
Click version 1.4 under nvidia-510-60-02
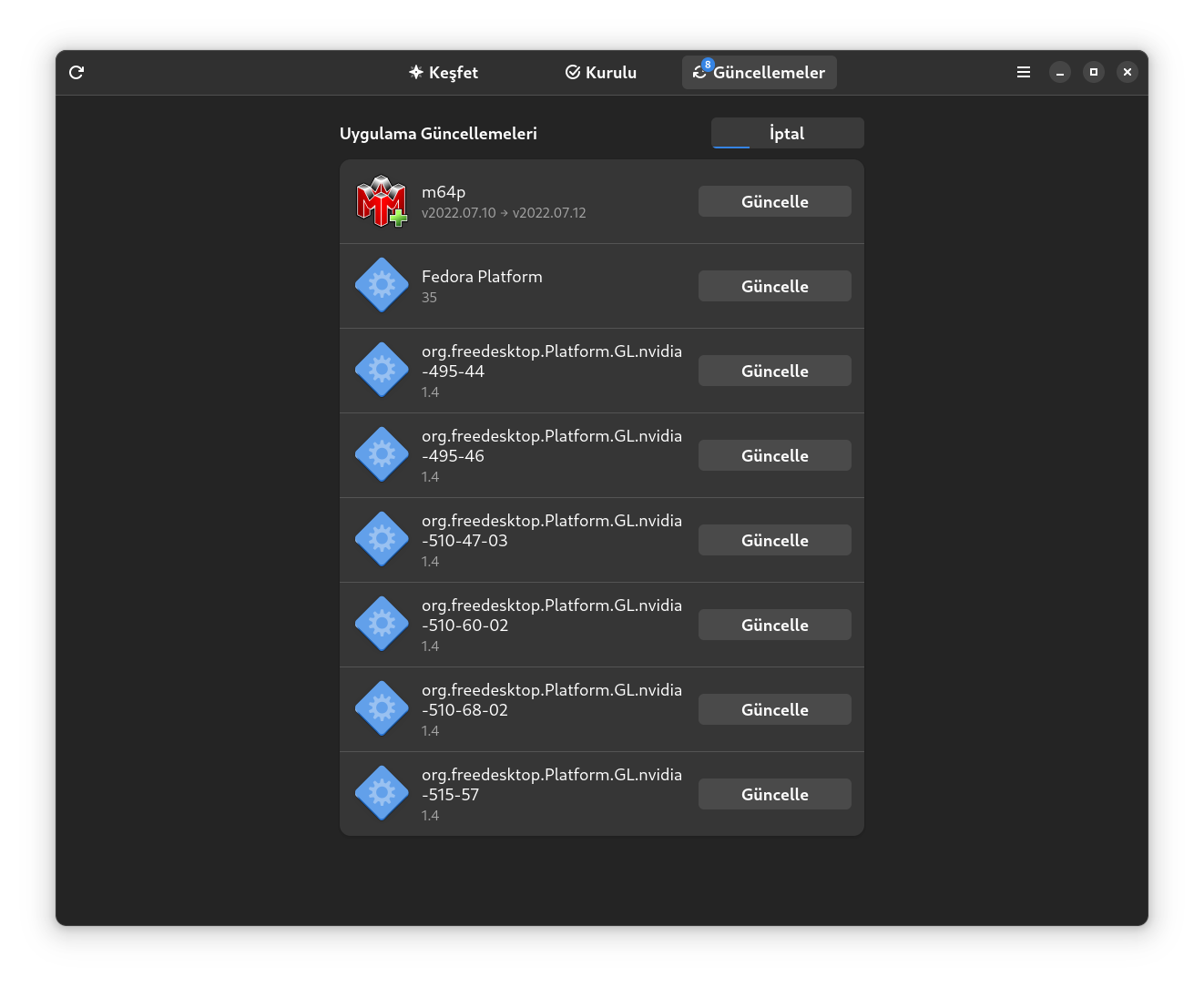[x=430, y=646]
